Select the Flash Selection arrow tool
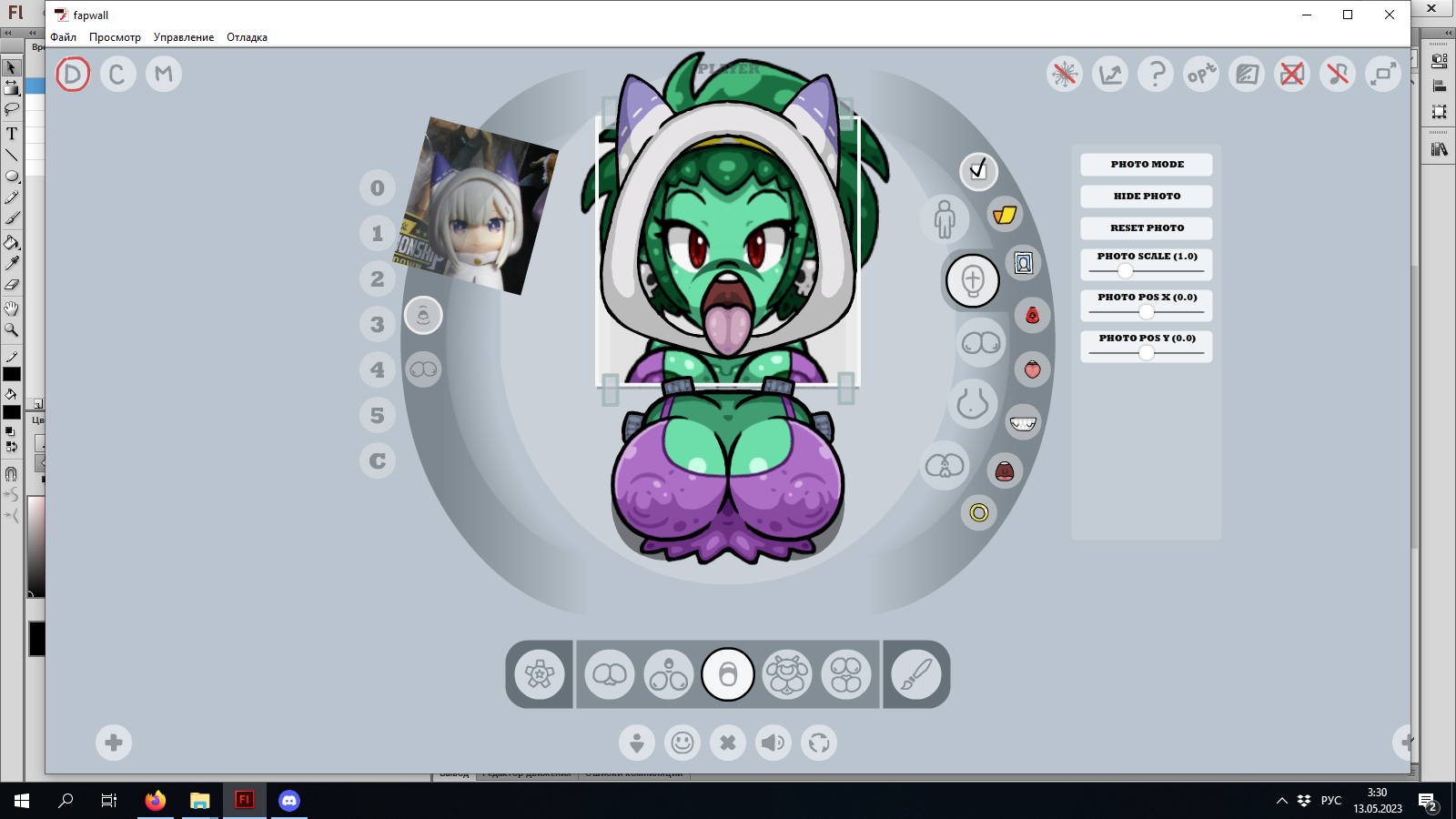This screenshot has height=819, width=1456. (12, 67)
